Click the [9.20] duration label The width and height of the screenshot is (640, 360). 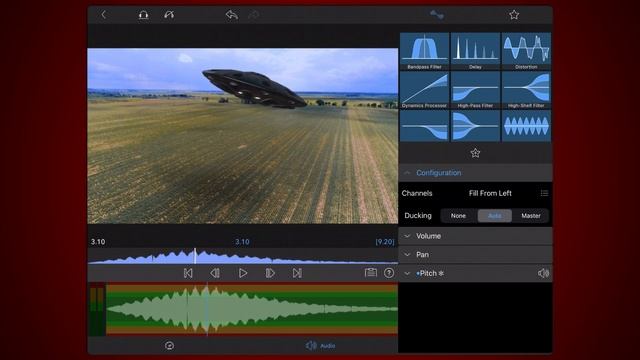tap(385, 242)
